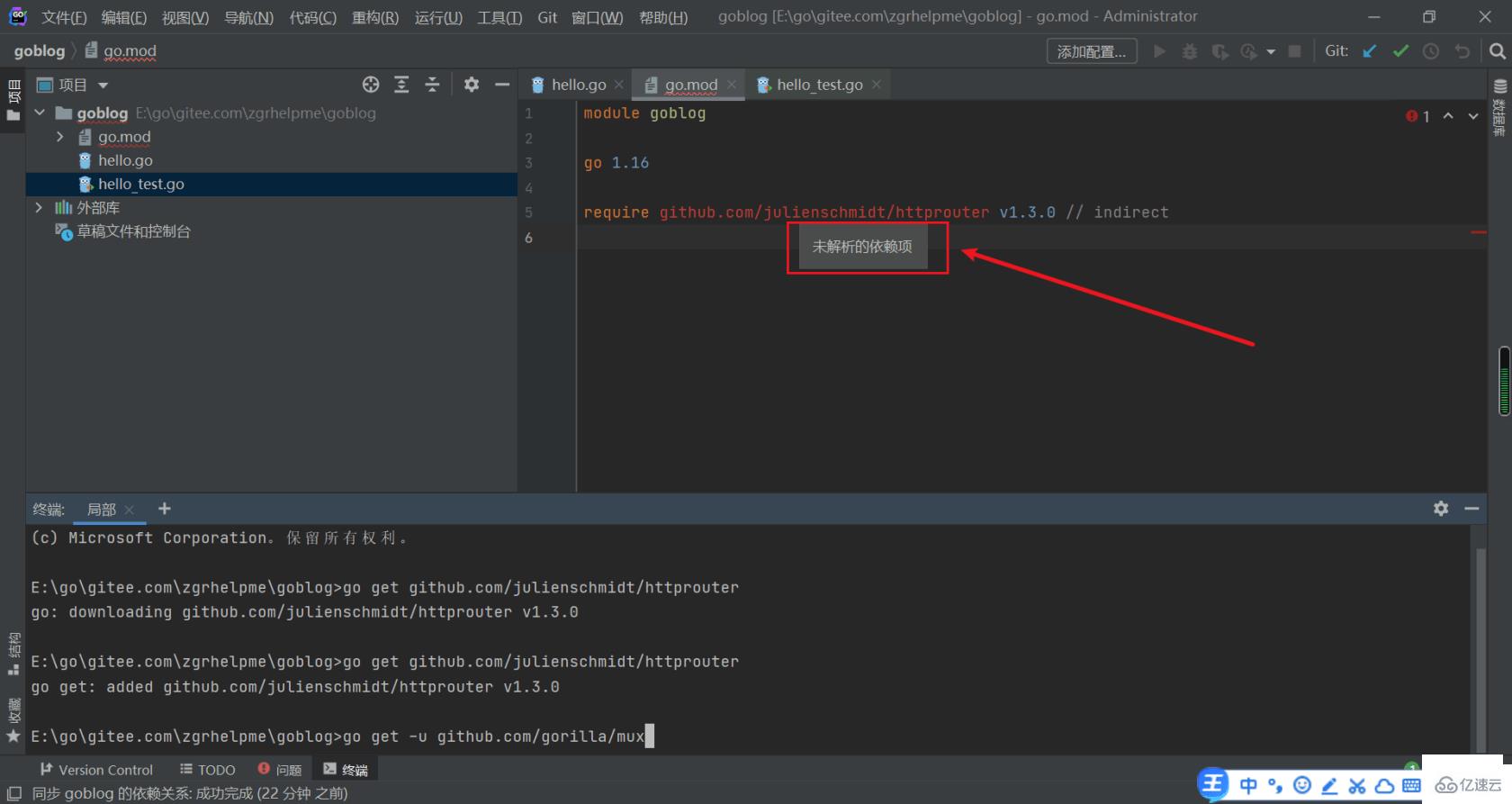
Task: Go to previous highlighted error arrow
Action: [x=1448, y=116]
